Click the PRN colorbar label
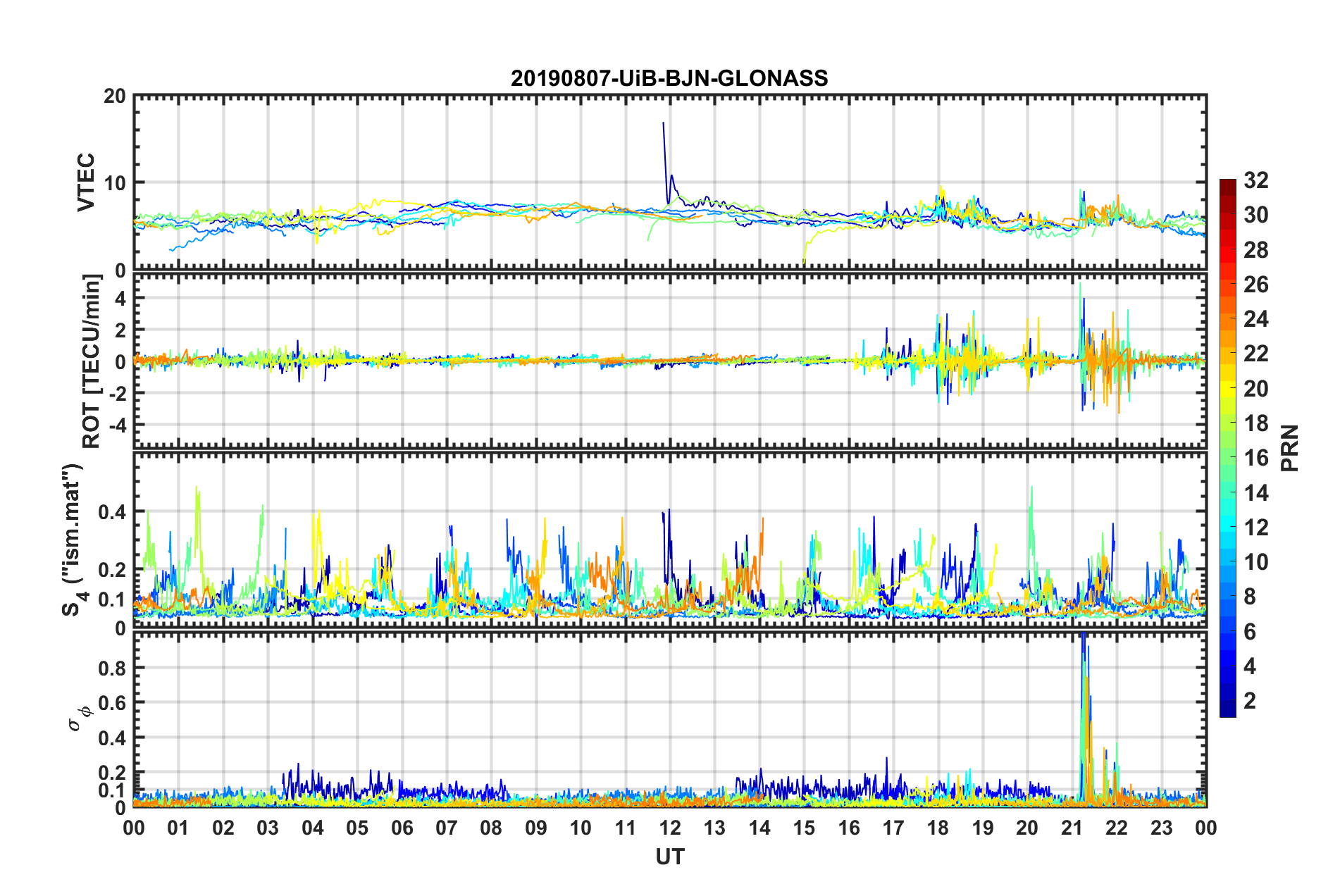Screen dimensions: 1340x896 [x=1290, y=448]
